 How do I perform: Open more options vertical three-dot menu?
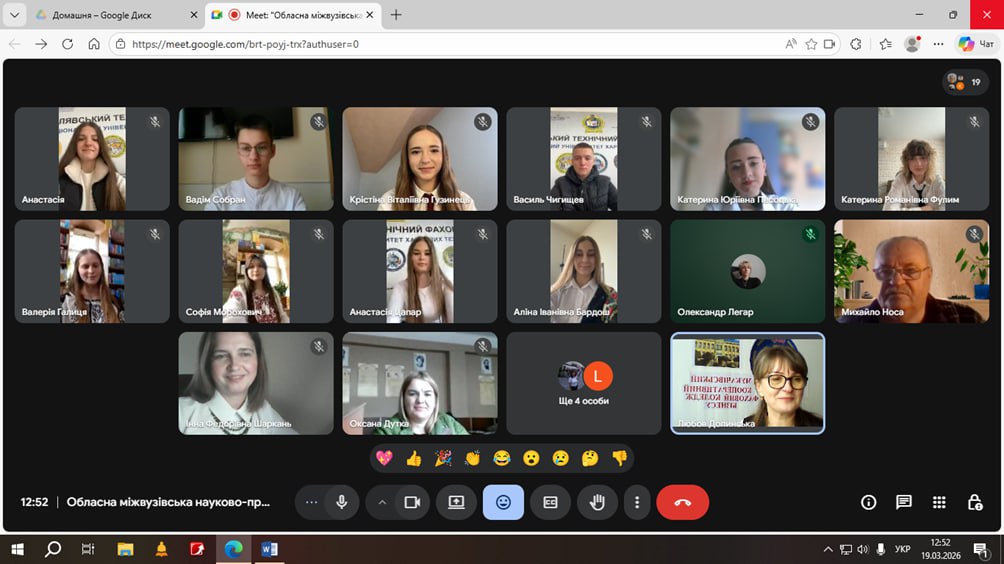coord(637,502)
